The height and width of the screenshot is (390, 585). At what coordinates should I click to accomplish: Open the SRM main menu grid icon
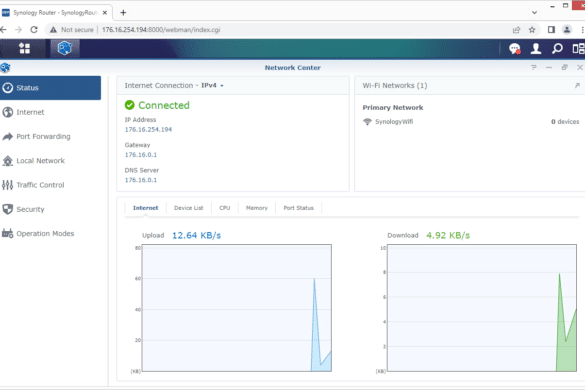pos(25,49)
